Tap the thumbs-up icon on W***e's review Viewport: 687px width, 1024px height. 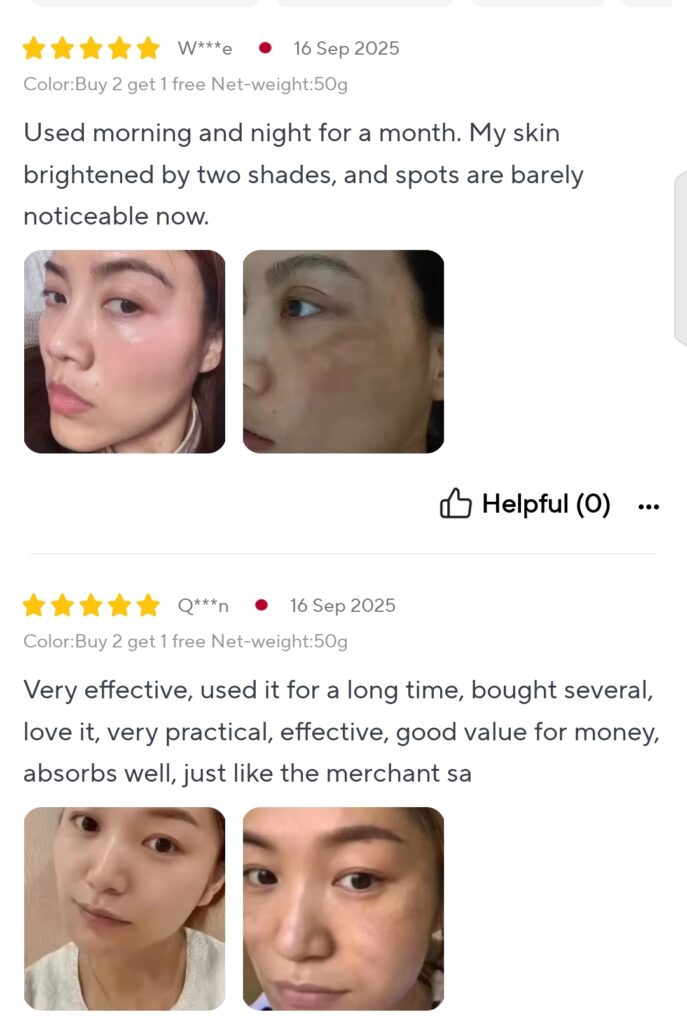455,504
